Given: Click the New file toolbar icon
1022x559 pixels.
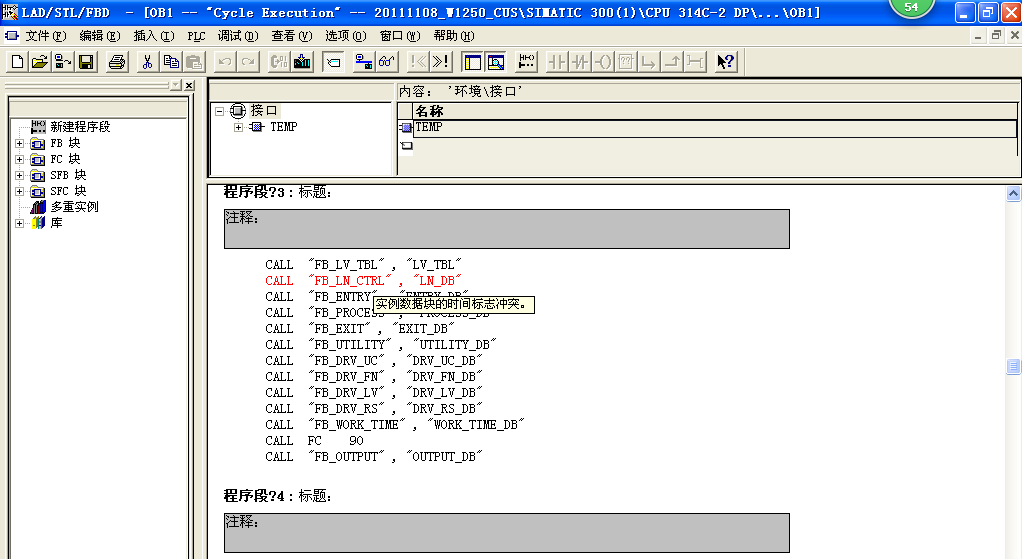Looking at the screenshot, I should tap(18, 62).
